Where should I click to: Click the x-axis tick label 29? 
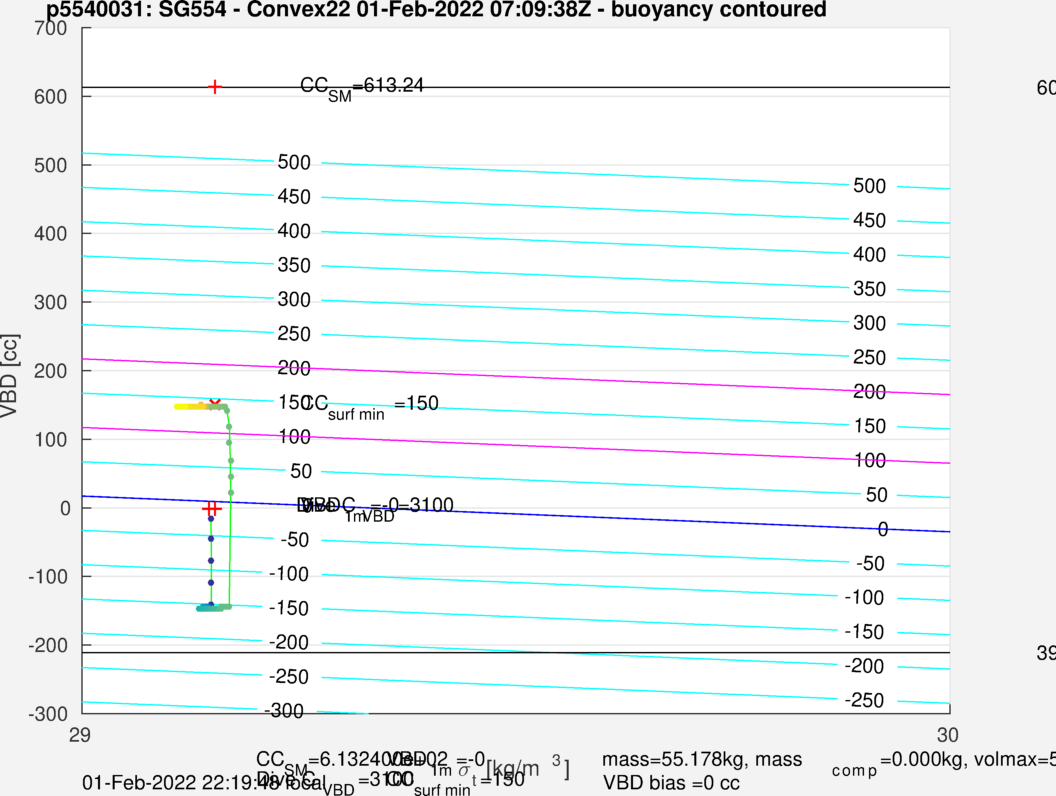click(79, 735)
